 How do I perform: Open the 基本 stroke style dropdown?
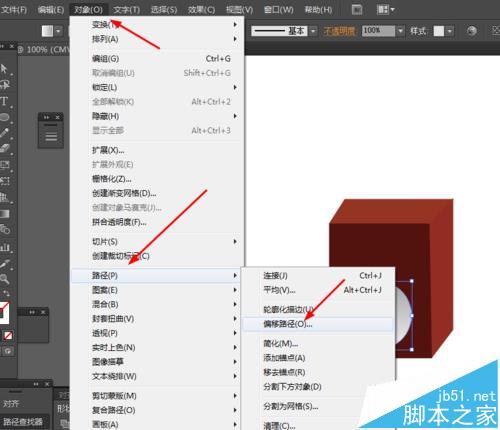[x=313, y=31]
